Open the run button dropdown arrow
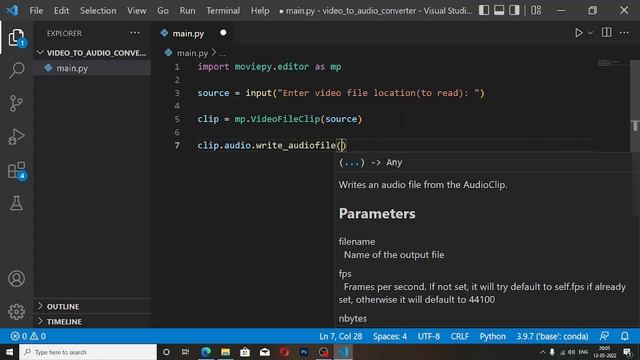Screen dimensions: 640x360 [x=590, y=33]
